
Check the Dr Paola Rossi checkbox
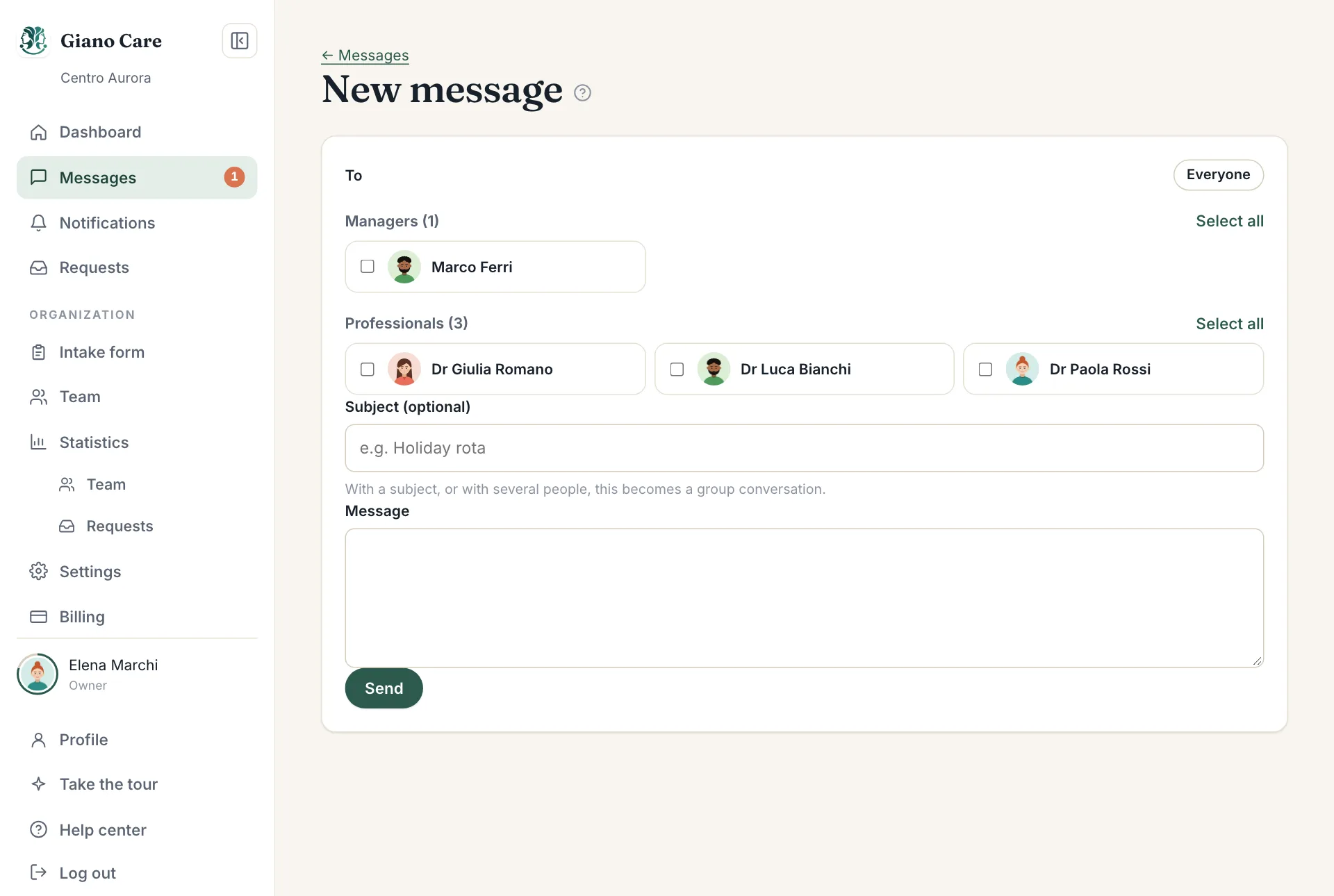[x=985, y=369]
